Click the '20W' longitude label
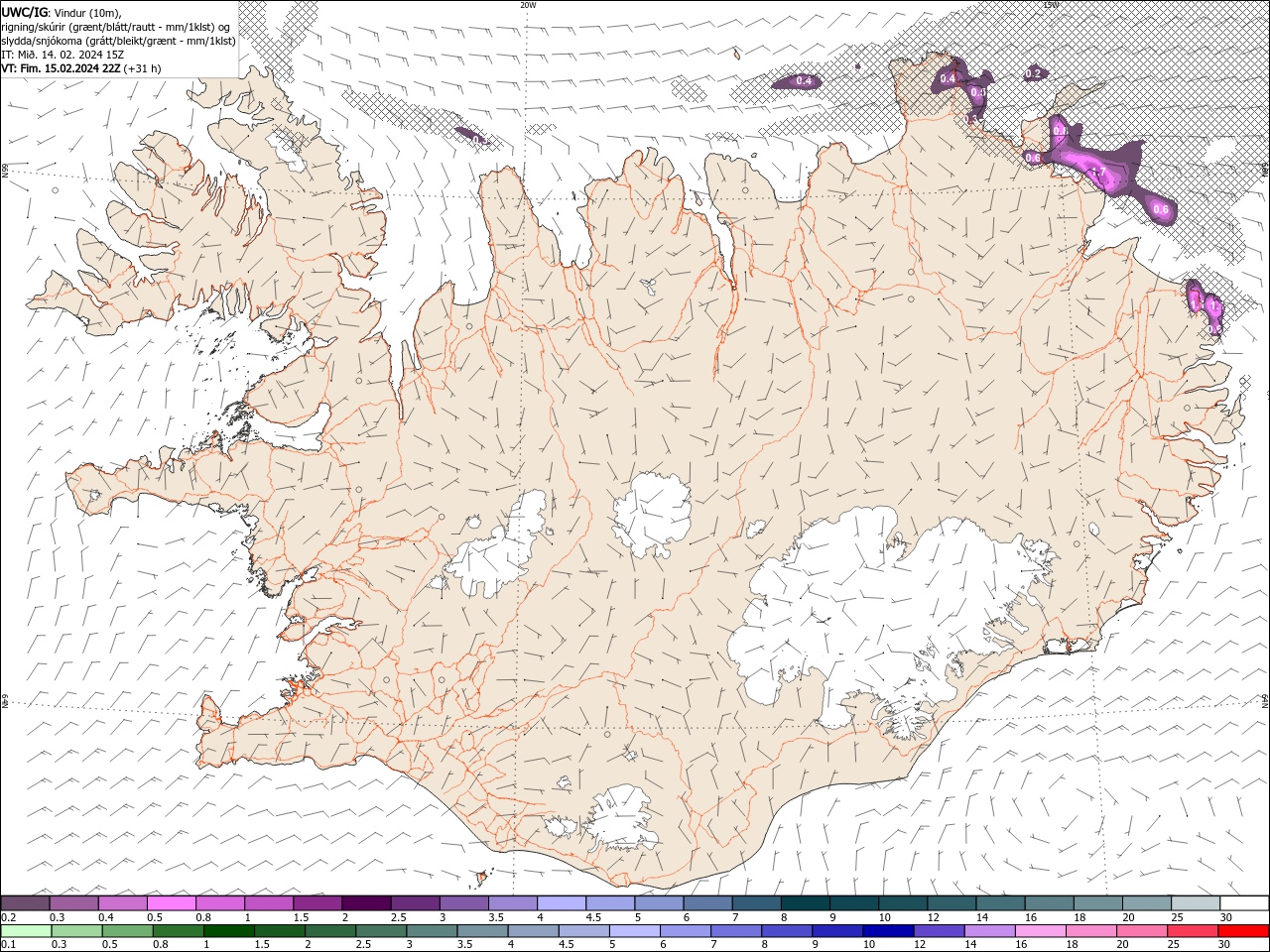The height and width of the screenshot is (952, 1270). pos(528,5)
